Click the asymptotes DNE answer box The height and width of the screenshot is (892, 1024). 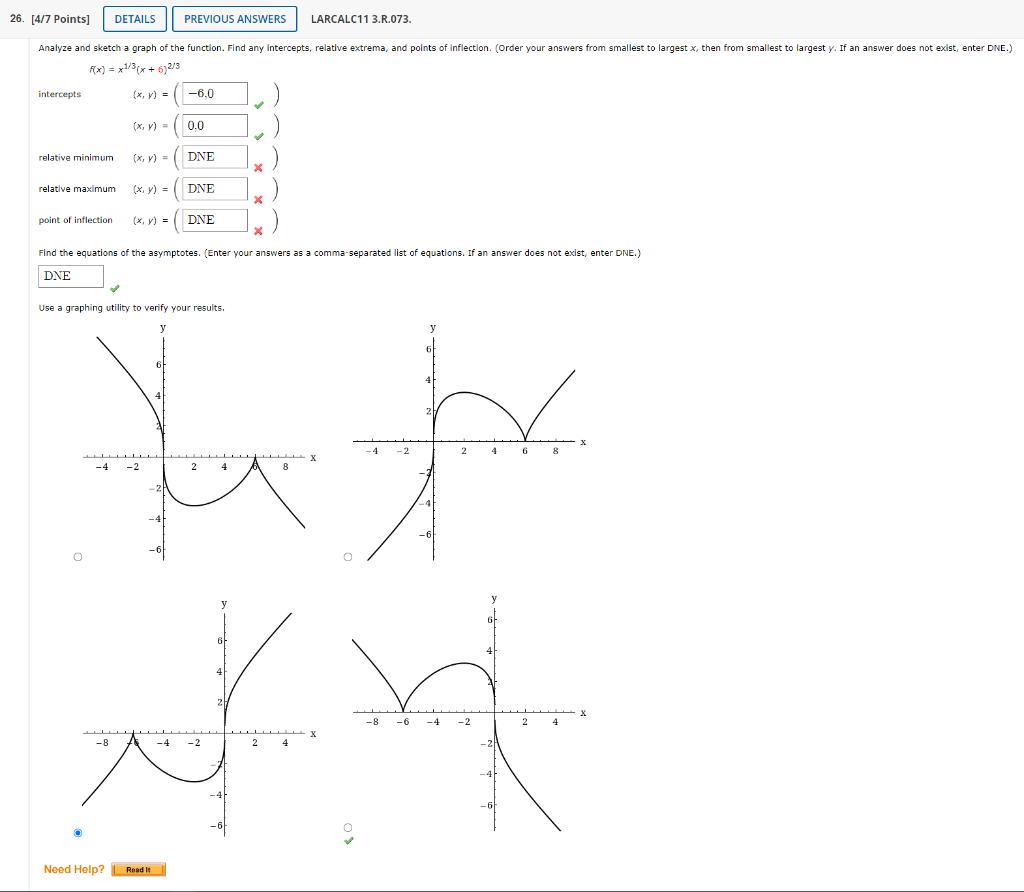[70, 275]
